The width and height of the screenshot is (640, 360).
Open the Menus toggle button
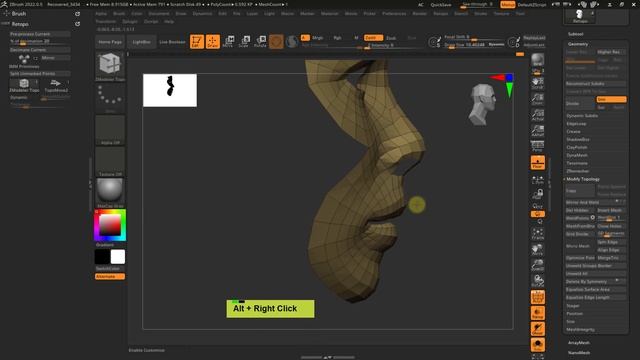507,4
